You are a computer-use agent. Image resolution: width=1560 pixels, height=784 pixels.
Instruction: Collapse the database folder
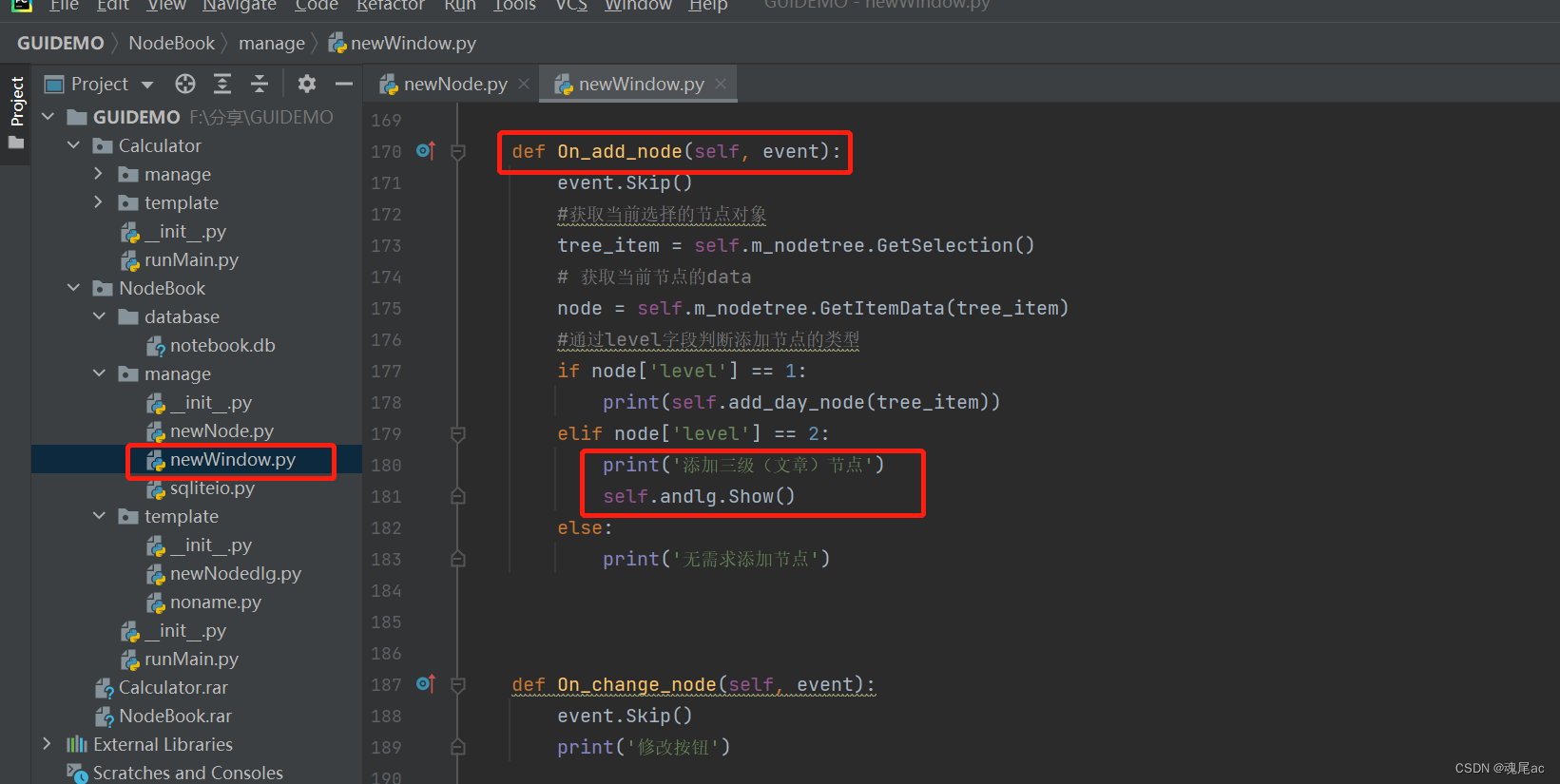(99, 316)
